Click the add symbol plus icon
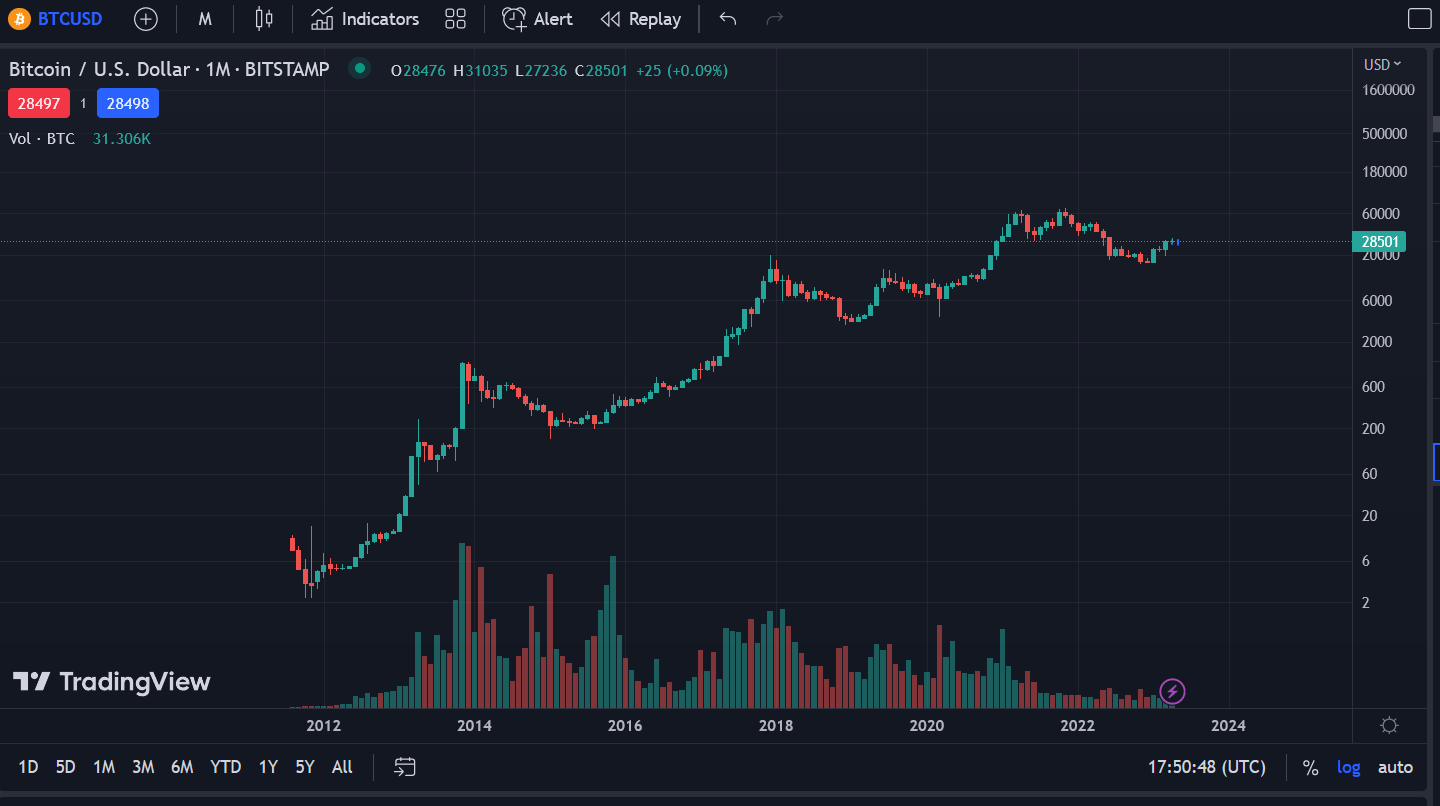1440x806 pixels. [146, 19]
